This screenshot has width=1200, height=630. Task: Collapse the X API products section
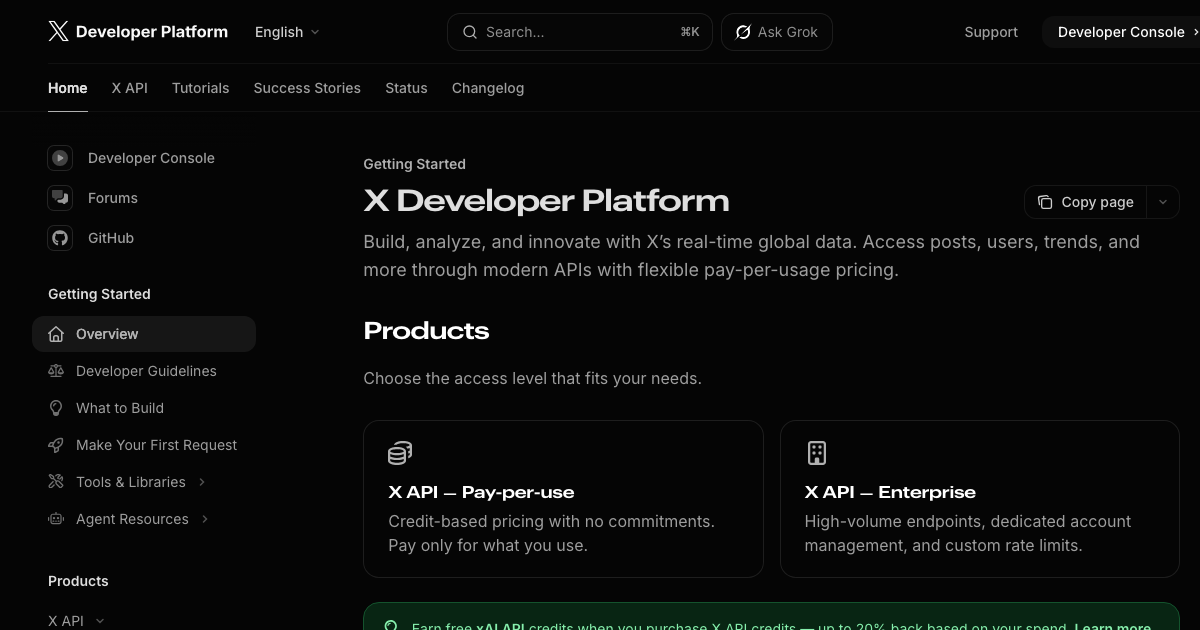100,621
